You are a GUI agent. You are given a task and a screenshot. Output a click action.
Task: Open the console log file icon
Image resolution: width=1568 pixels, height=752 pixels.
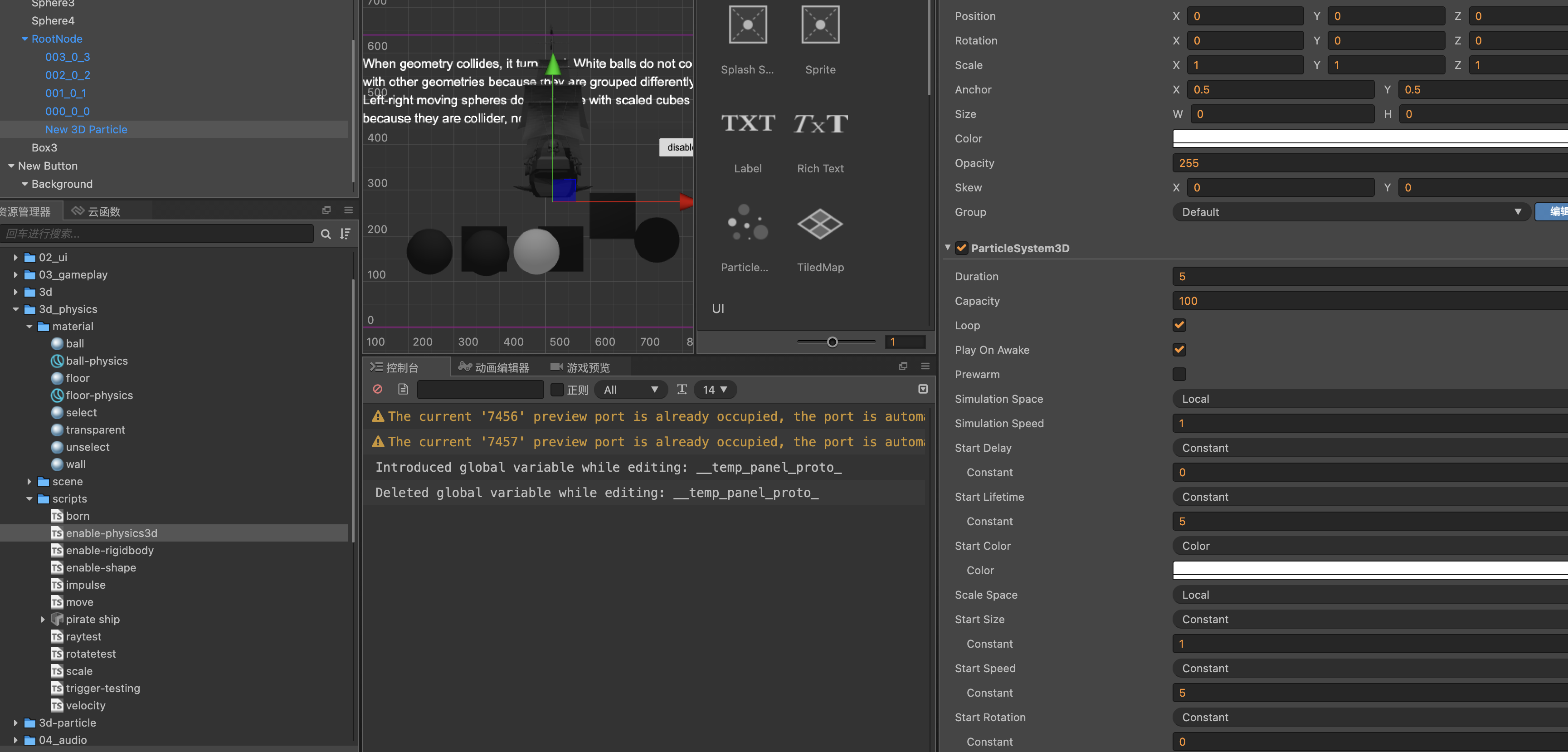402,389
